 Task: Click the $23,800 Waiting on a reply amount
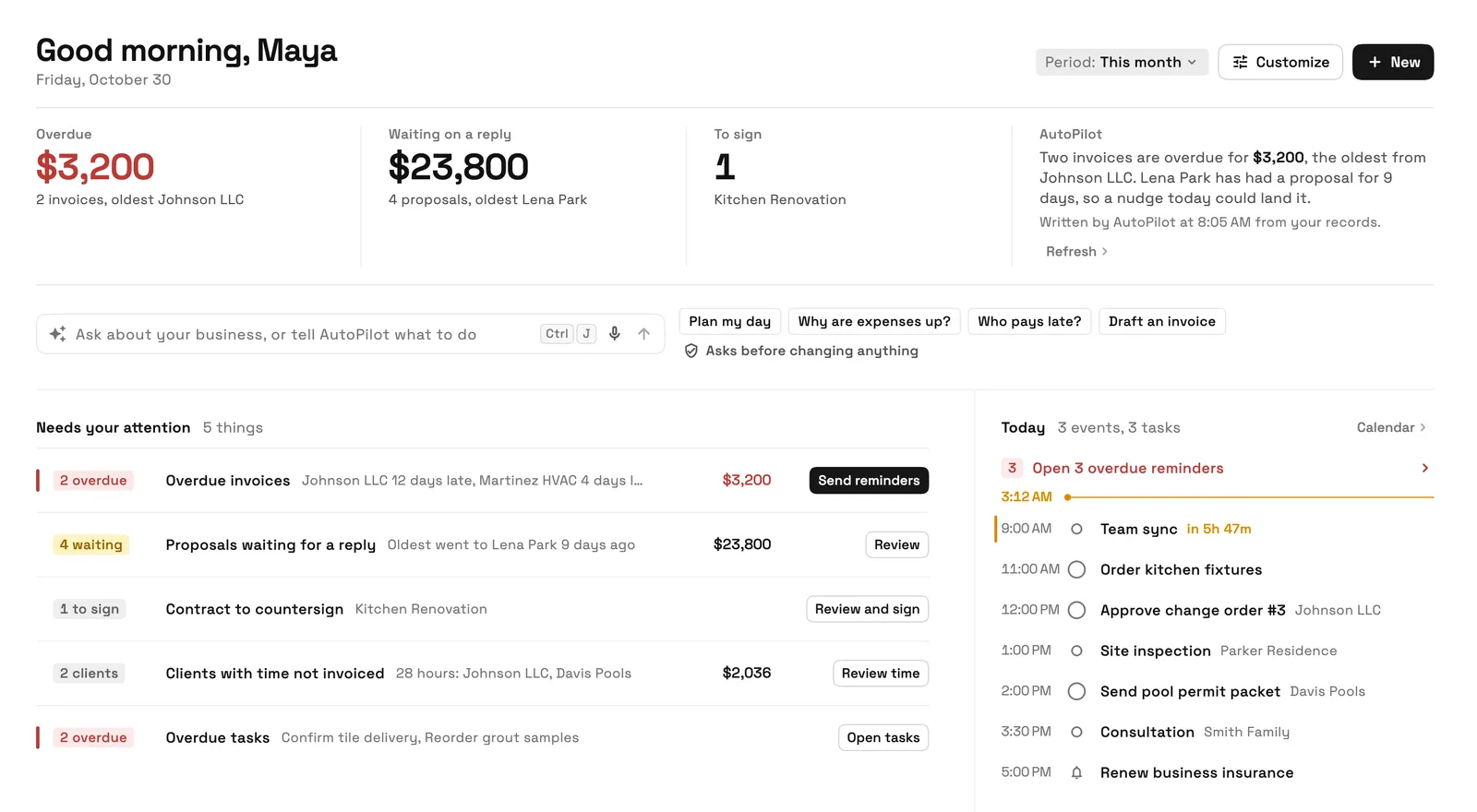[459, 167]
